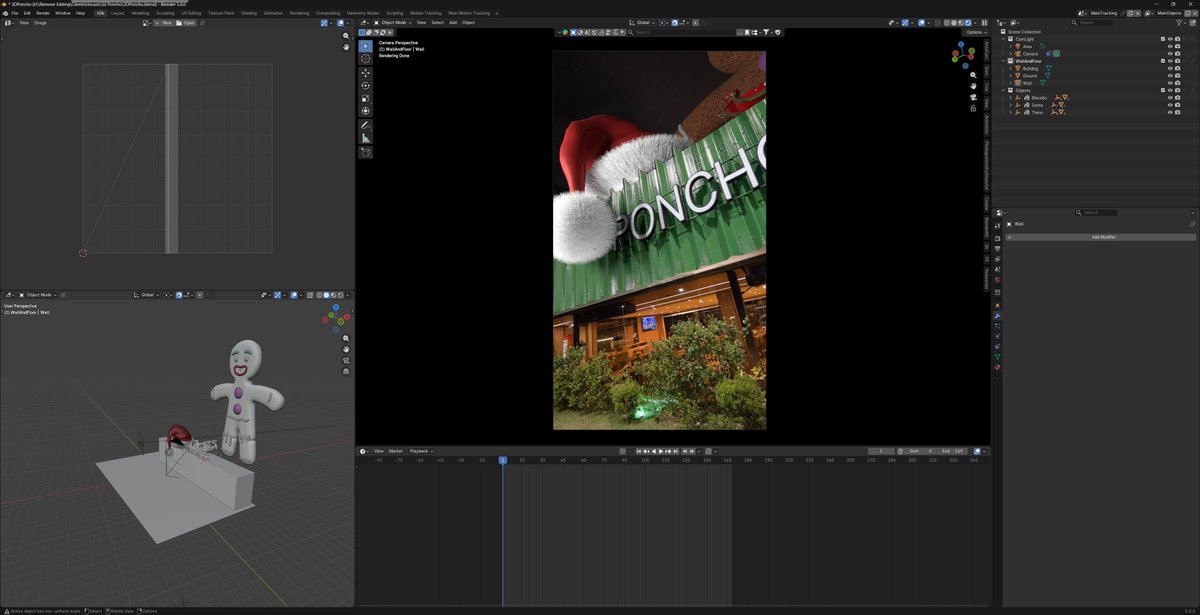Open the Render menu
Image resolution: width=1200 pixels, height=615 pixels.
[43, 13]
